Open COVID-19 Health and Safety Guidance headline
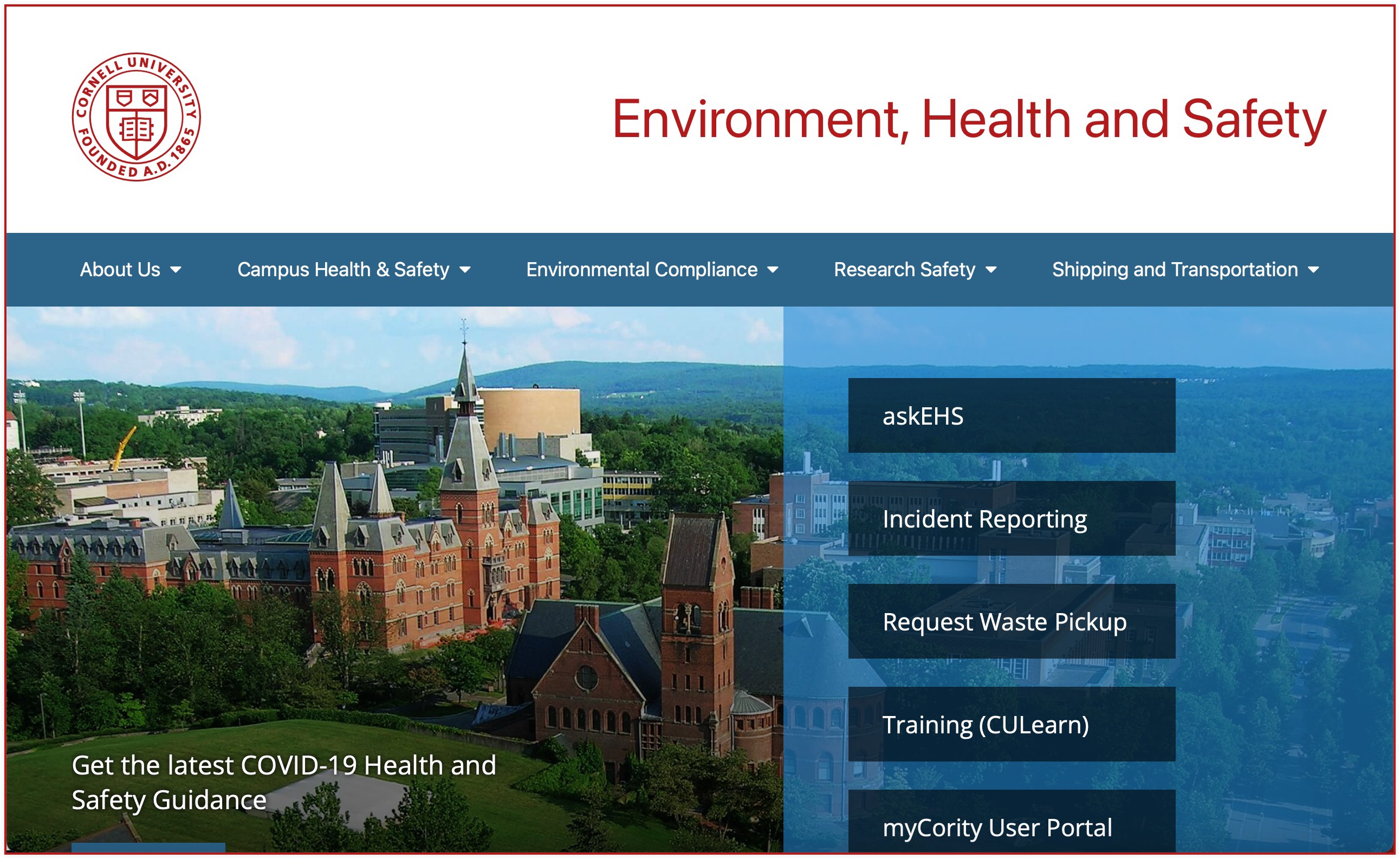 click(x=284, y=783)
